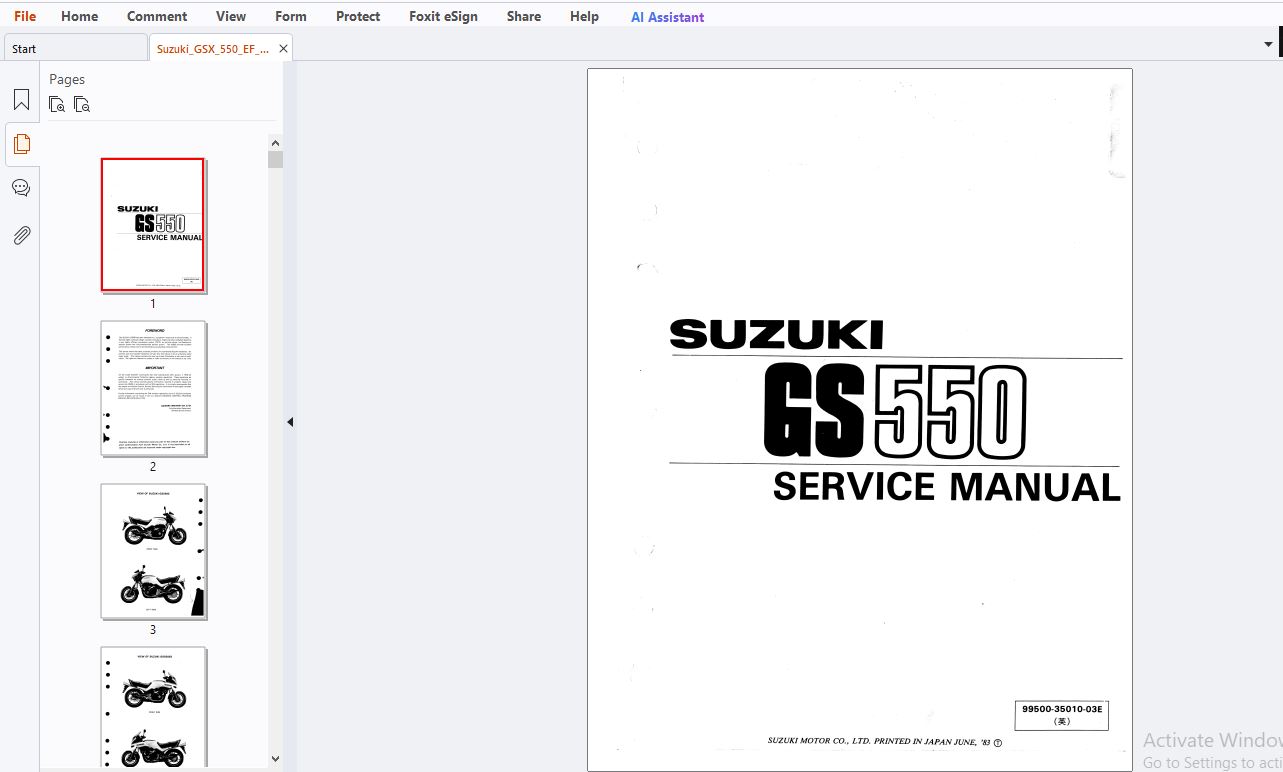
Task: Open the Attachments paperclip panel icon
Action: pyautogui.click(x=21, y=235)
